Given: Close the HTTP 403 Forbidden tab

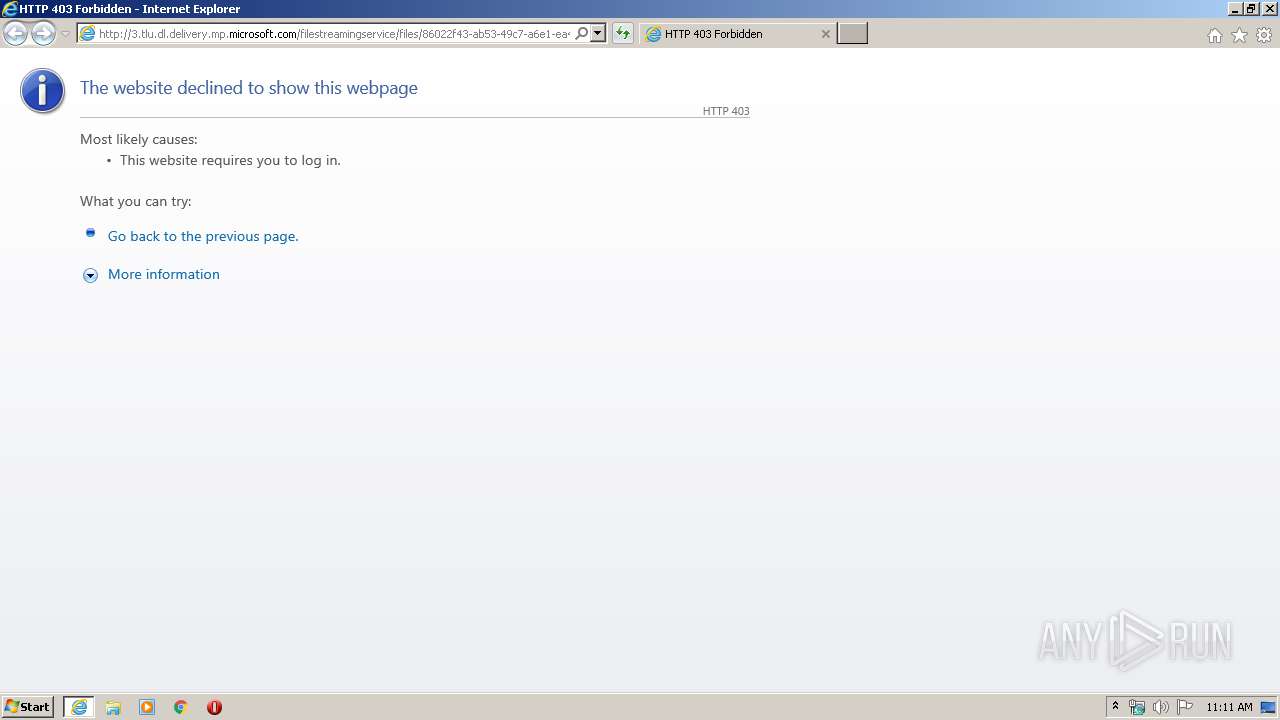Looking at the screenshot, I should [825, 34].
